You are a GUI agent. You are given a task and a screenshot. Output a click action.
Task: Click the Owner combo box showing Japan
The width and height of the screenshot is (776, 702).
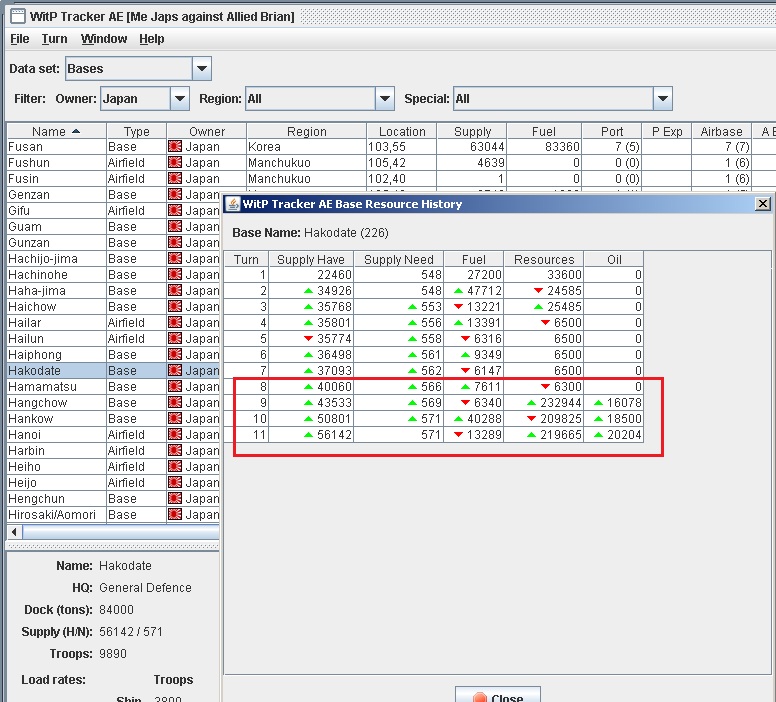click(145, 99)
